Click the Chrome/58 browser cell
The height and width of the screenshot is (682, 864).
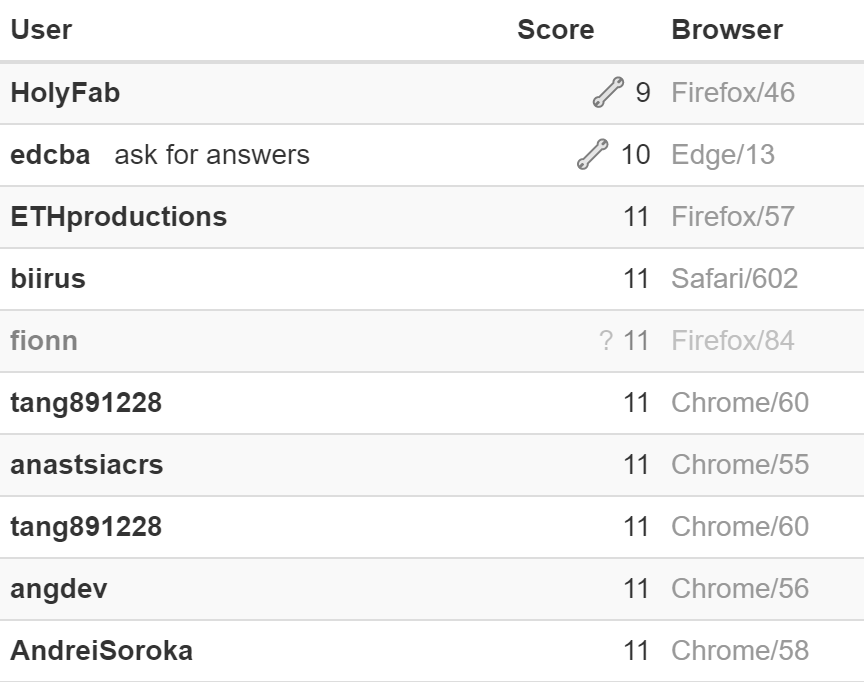pyautogui.click(x=740, y=651)
